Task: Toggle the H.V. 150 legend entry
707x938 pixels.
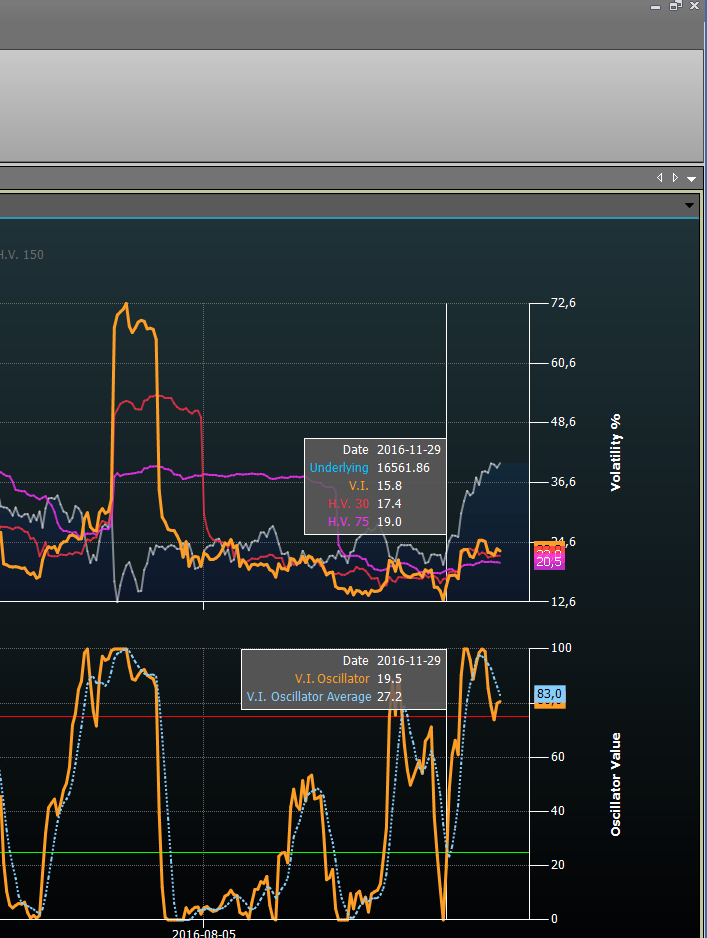Action: point(21,255)
